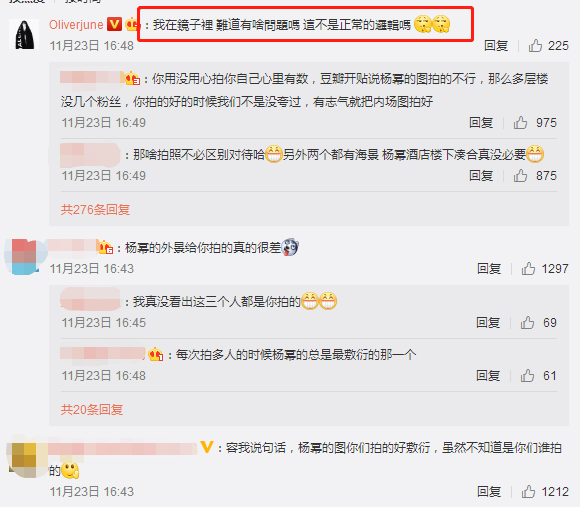
Task: Reply to the 16:49 comment with 975 likes
Action: tap(481, 122)
